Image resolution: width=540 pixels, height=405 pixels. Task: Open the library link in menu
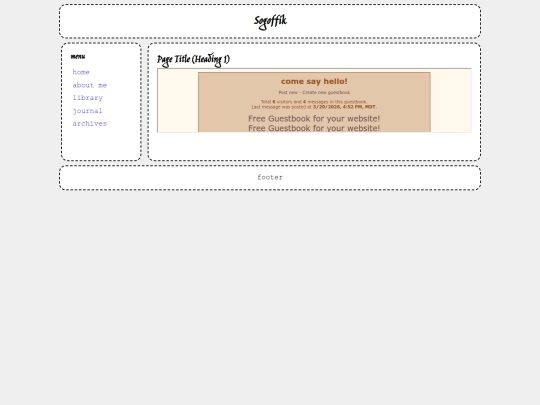tap(87, 98)
